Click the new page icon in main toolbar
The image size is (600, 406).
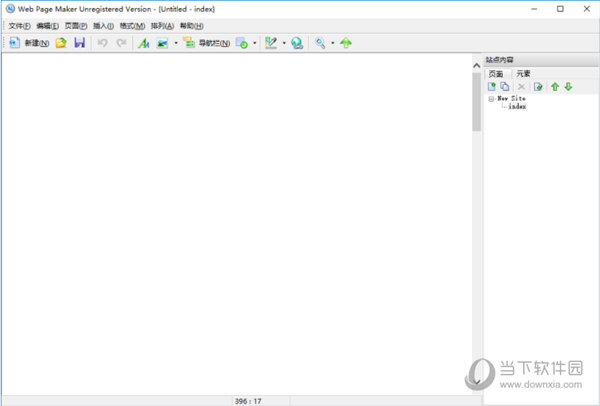[x=14, y=43]
